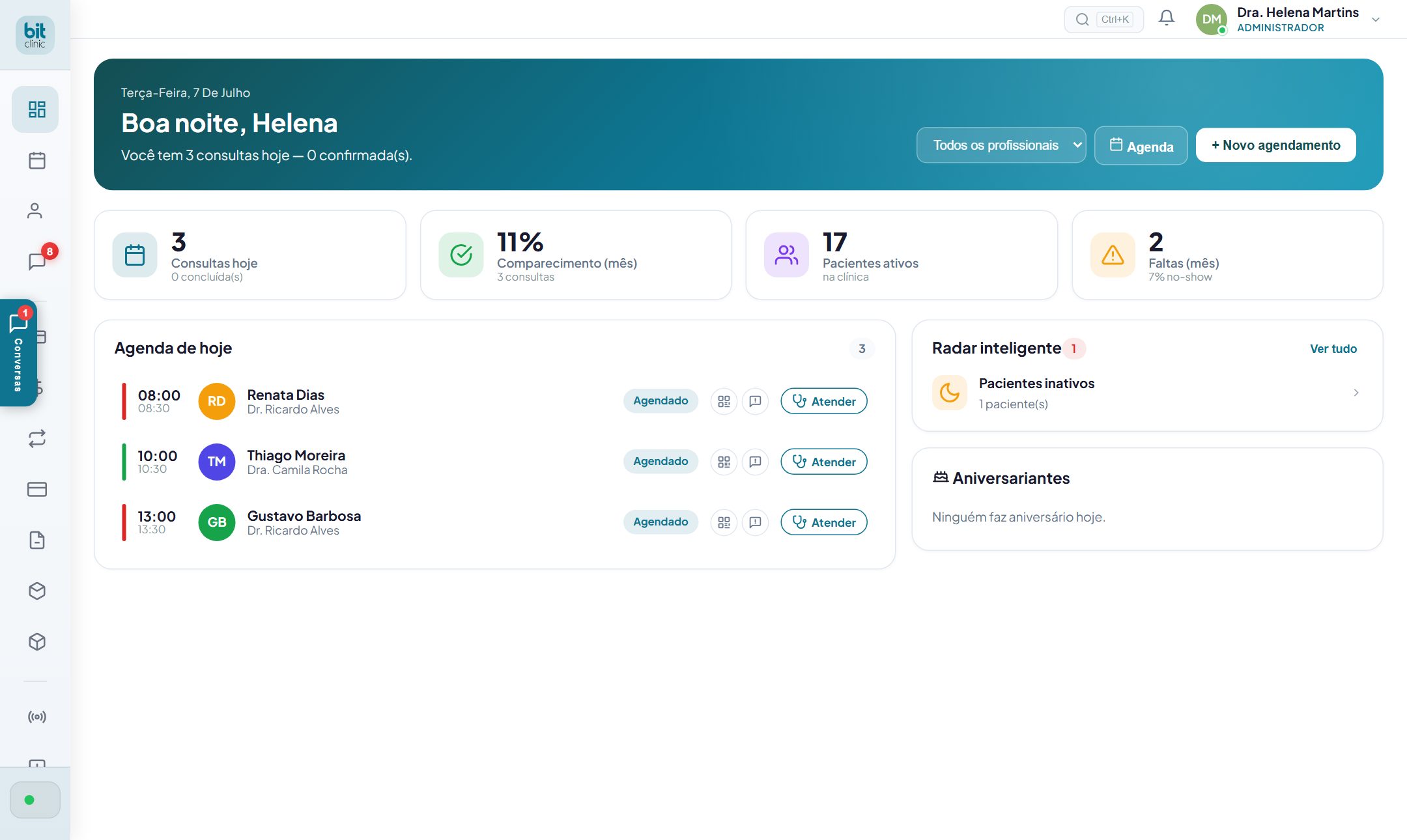Click the Faltas warning triangle icon
Screen dimensions: 1407x840
tap(1113, 255)
